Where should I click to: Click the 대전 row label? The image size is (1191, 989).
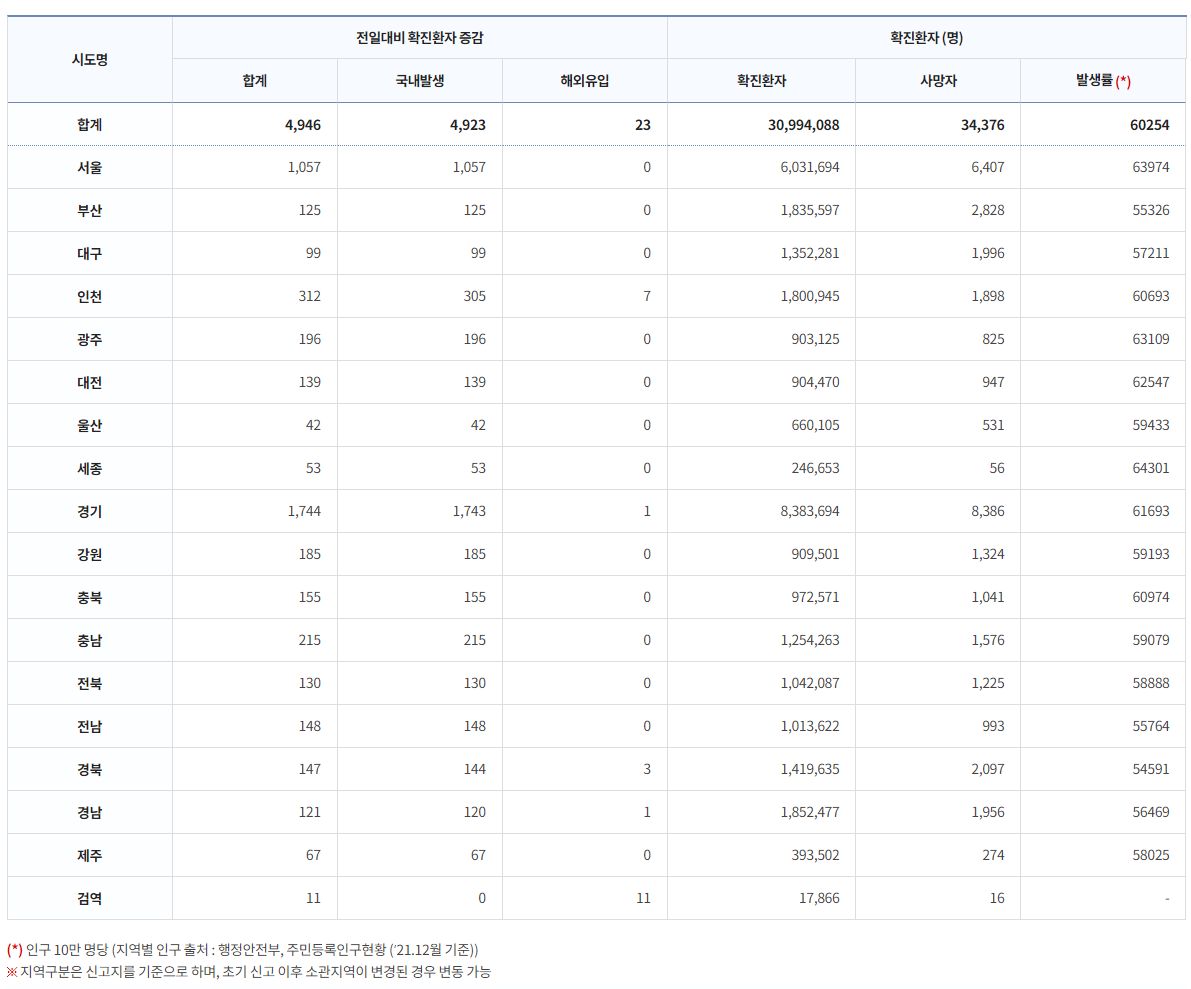[90, 382]
